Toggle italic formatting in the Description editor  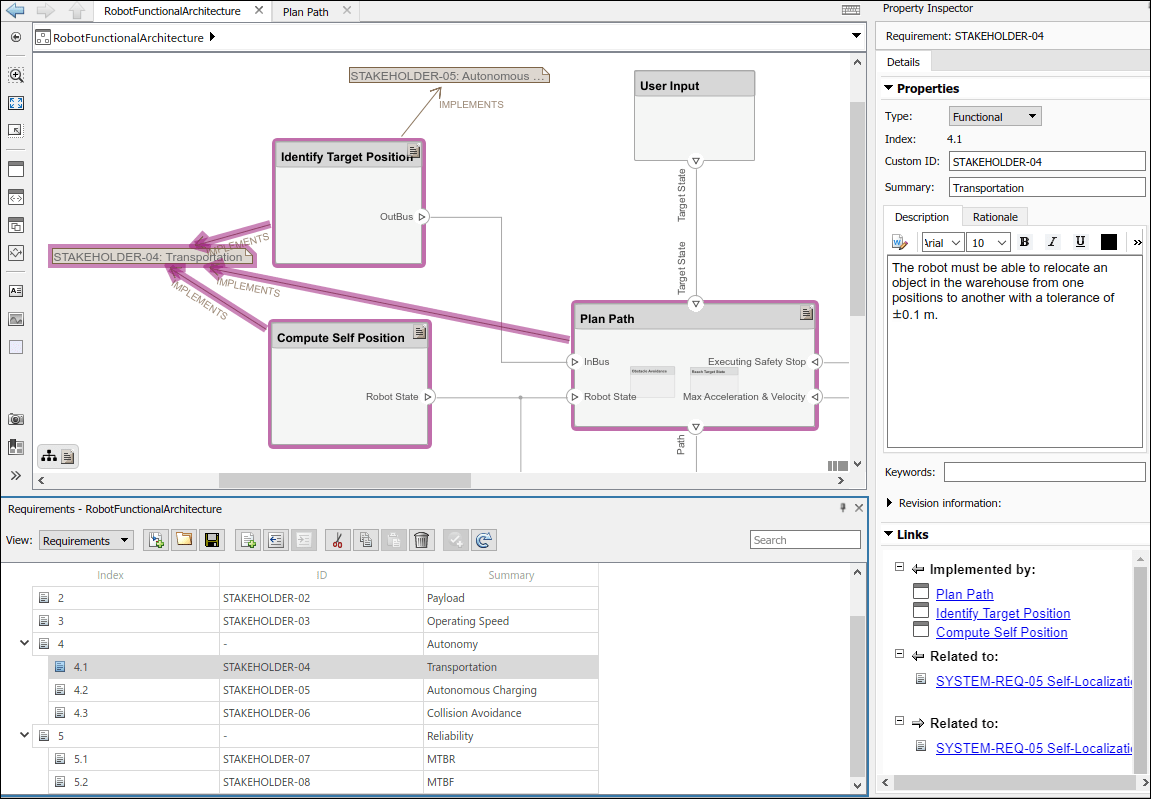pos(1052,241)
